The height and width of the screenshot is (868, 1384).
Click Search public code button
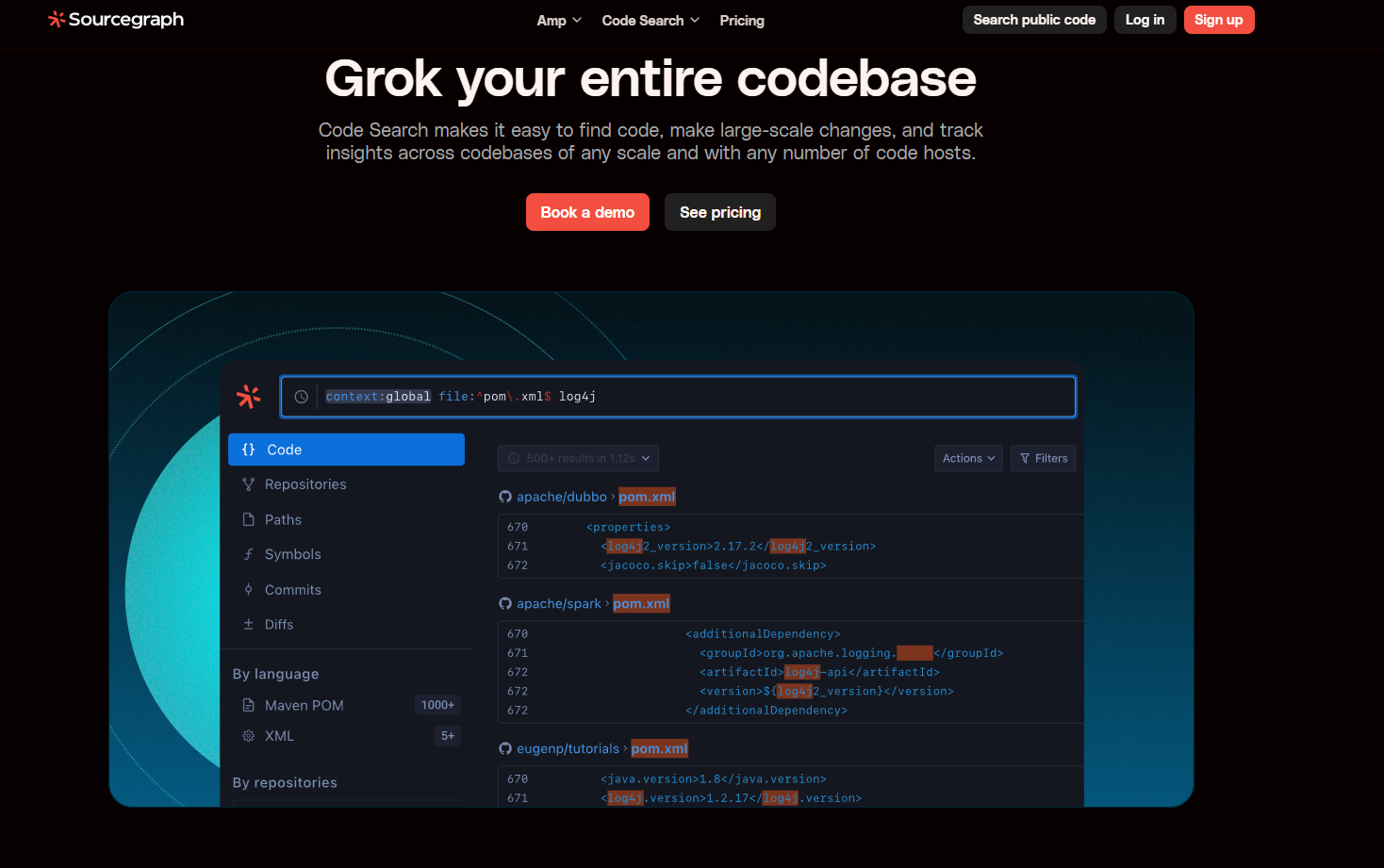1034,20
